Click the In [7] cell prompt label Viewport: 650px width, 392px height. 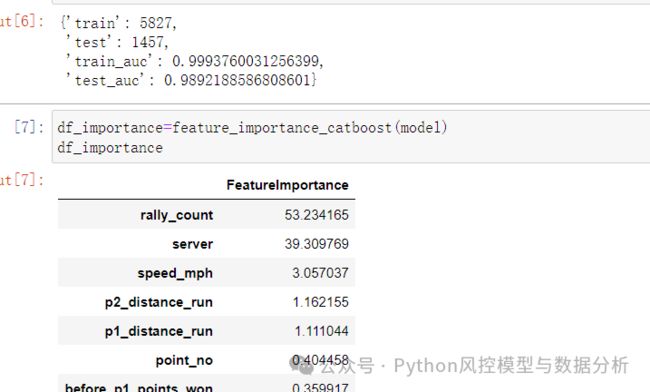tap(29, 127)
